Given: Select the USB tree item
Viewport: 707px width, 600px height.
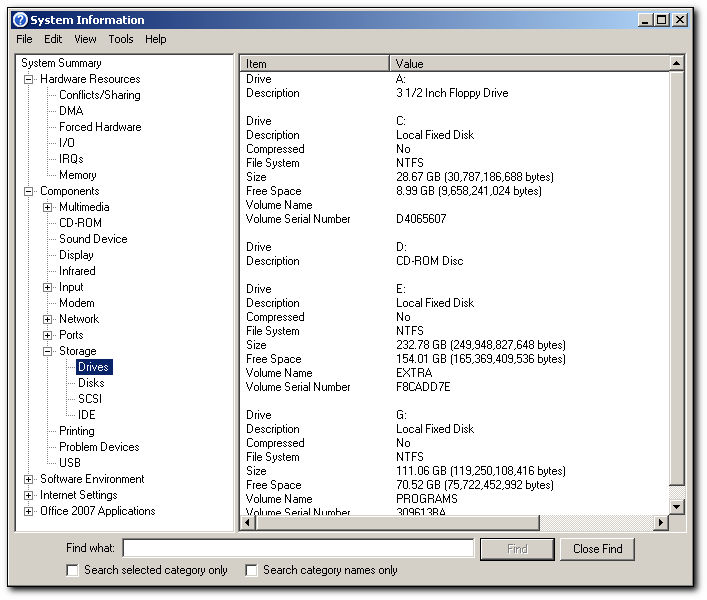Looking at the screenshot, I should 70,463.
